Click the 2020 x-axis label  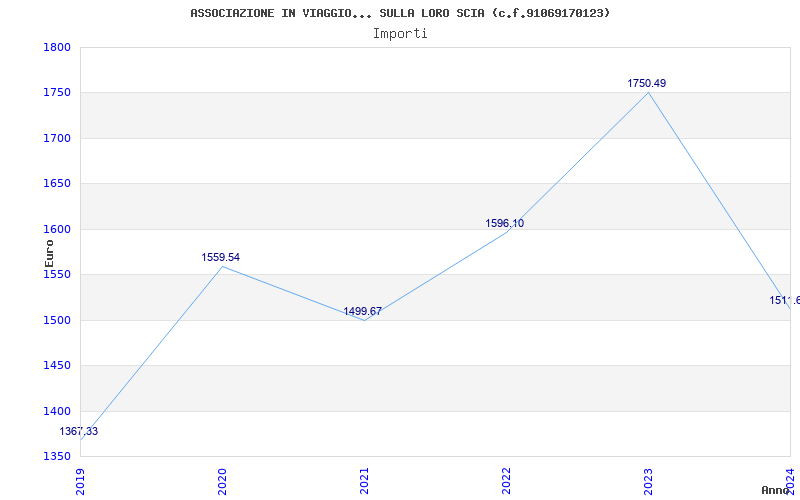point(222,482)
